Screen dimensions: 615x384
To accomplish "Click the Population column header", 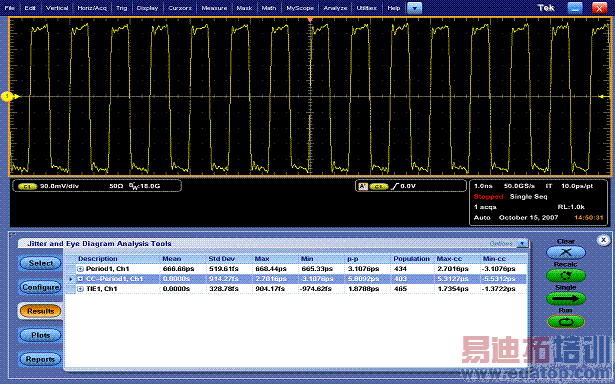I will pyautogui.click(x=411, y=259).
